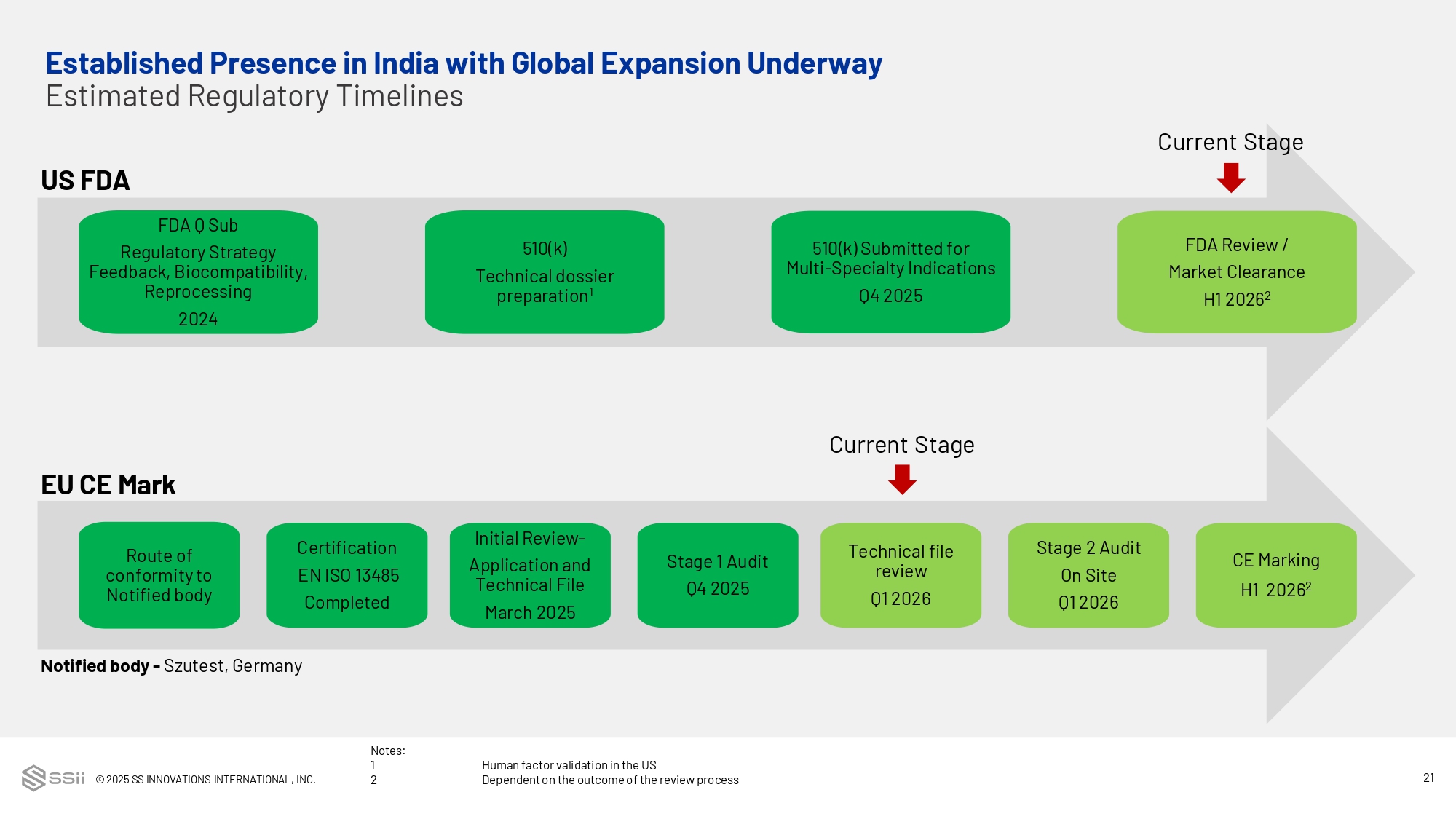Select the Initial Review March 2025 box

pyautogui.click(x=530, y=575)
